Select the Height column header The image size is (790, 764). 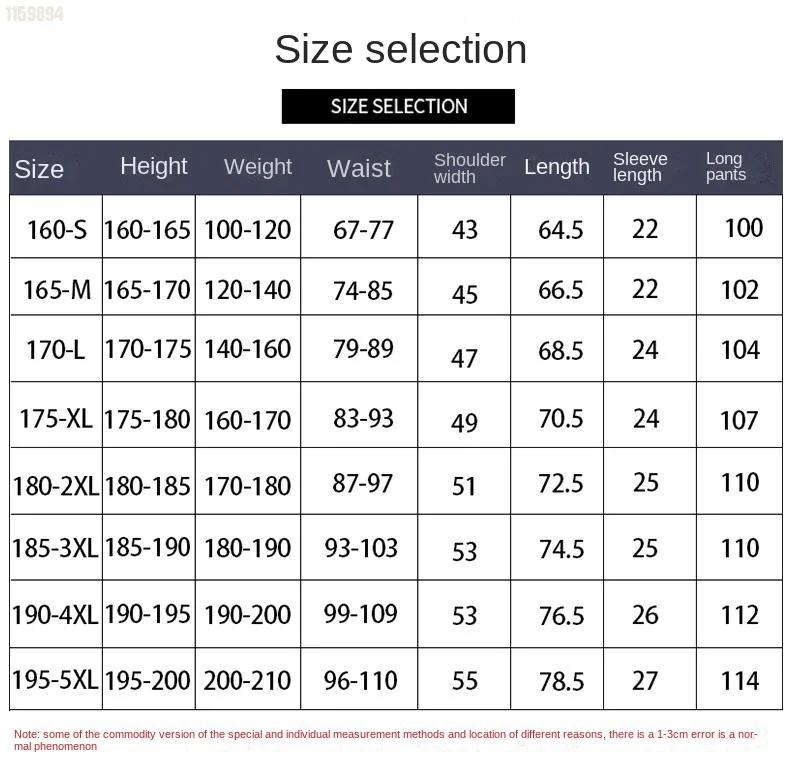point(154,166)
